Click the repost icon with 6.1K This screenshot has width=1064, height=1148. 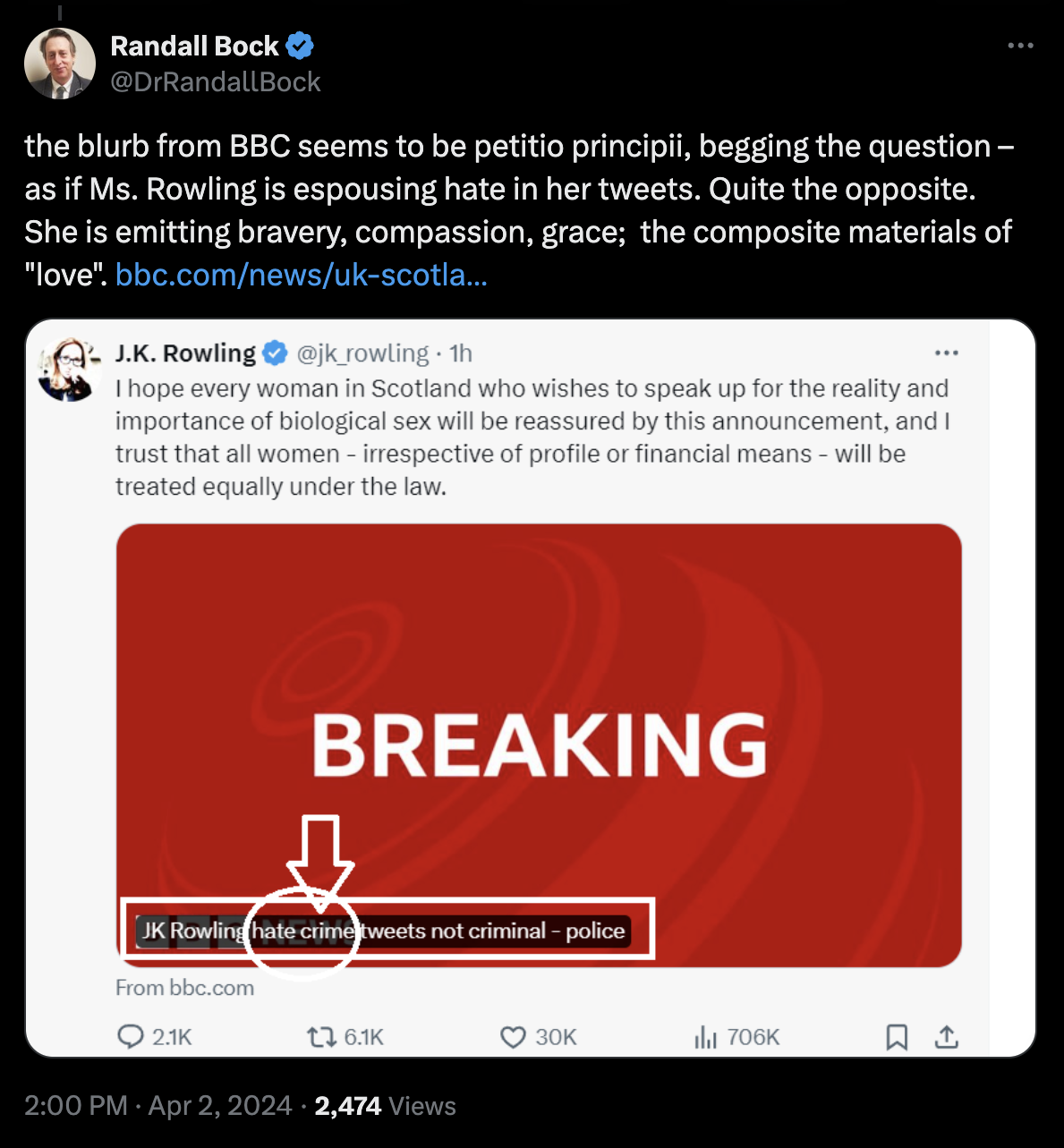(x=319, y=1037)
